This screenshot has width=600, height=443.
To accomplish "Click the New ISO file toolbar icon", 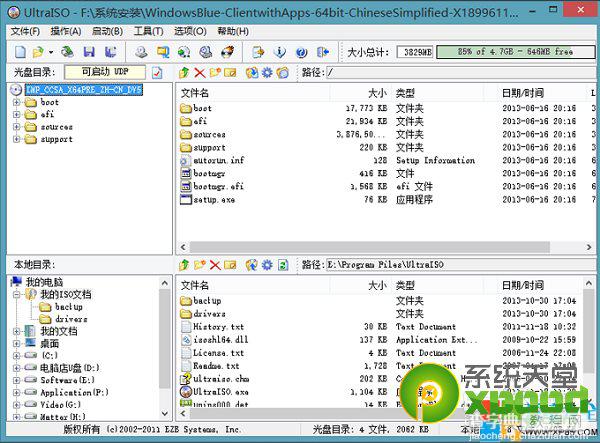I will [x=20, y=52].
